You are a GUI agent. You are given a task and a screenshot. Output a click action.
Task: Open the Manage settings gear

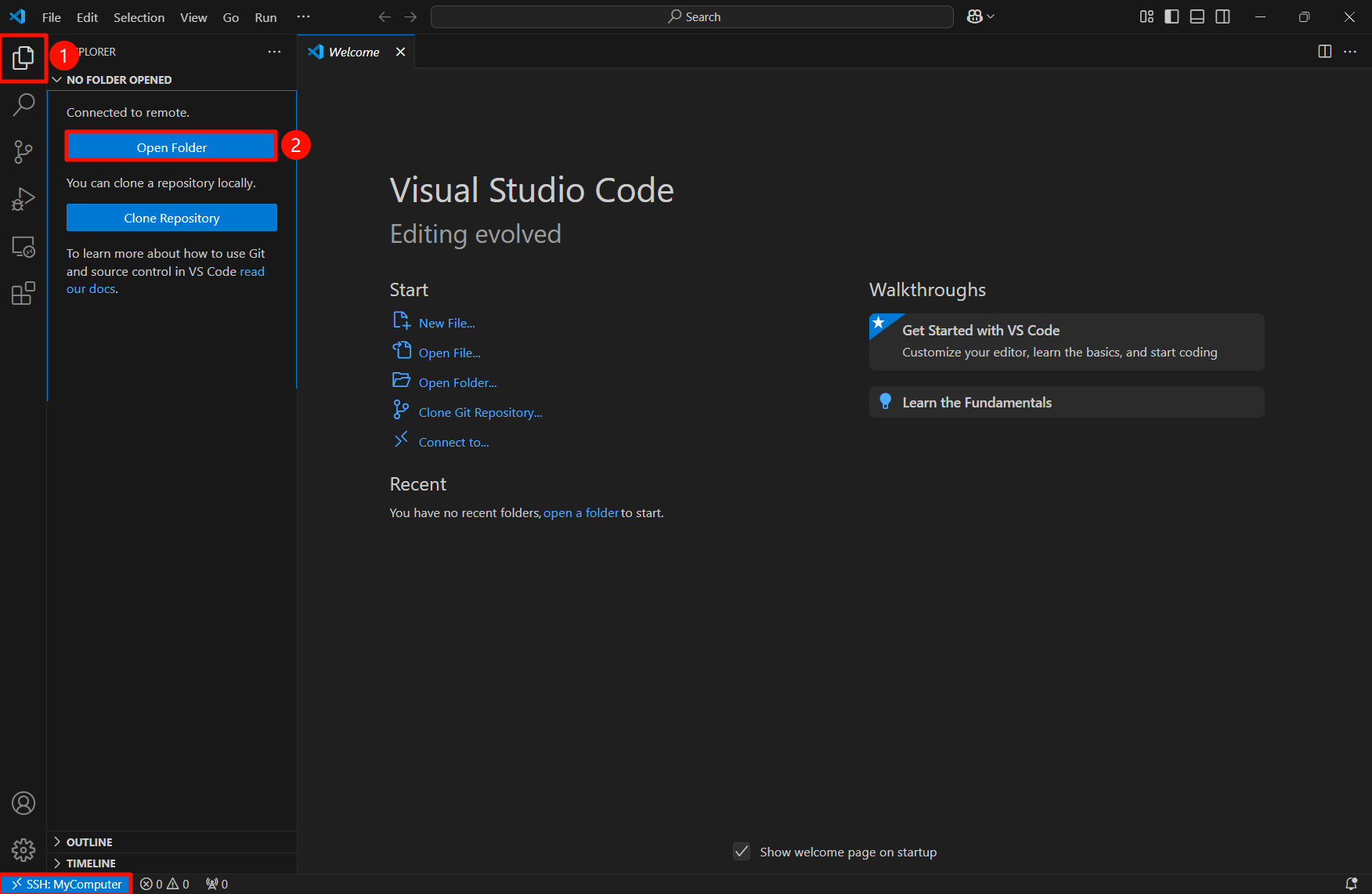(23, 850)
